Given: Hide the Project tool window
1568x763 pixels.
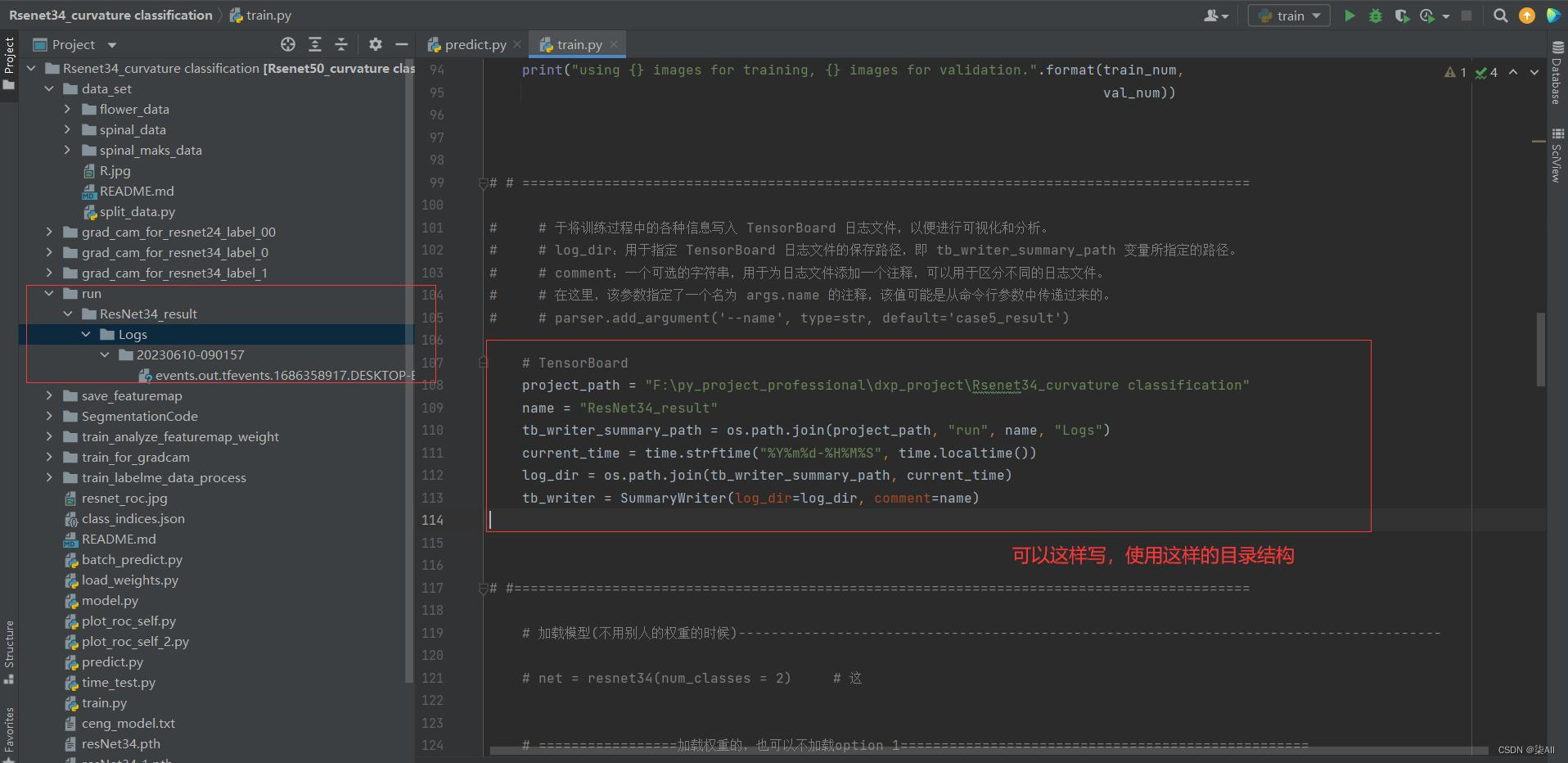Looking at the screenshot, I should click(402, 44).
